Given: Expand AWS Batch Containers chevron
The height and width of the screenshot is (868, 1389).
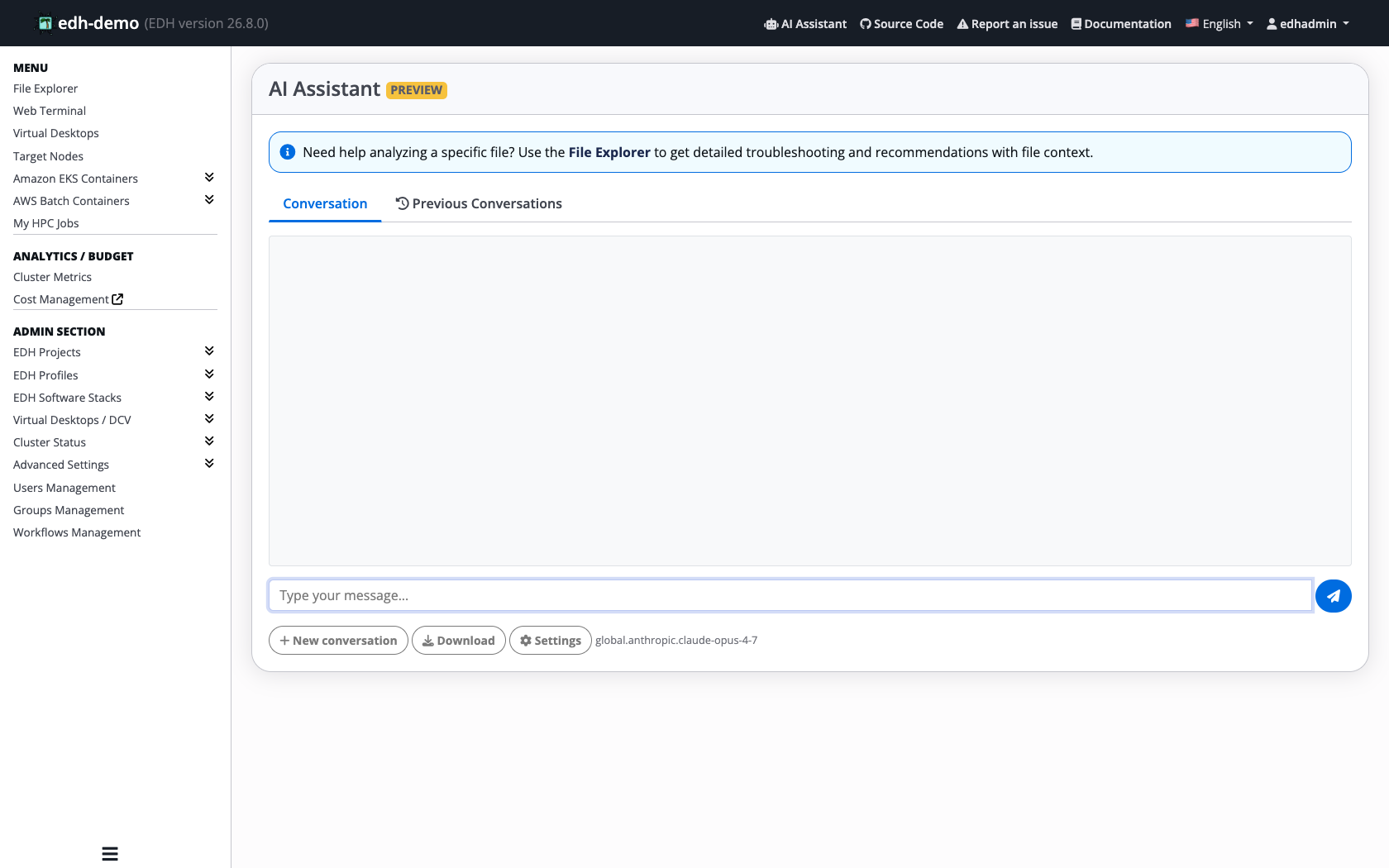Looking at the screenshot, I should click(x=209, y=200).
